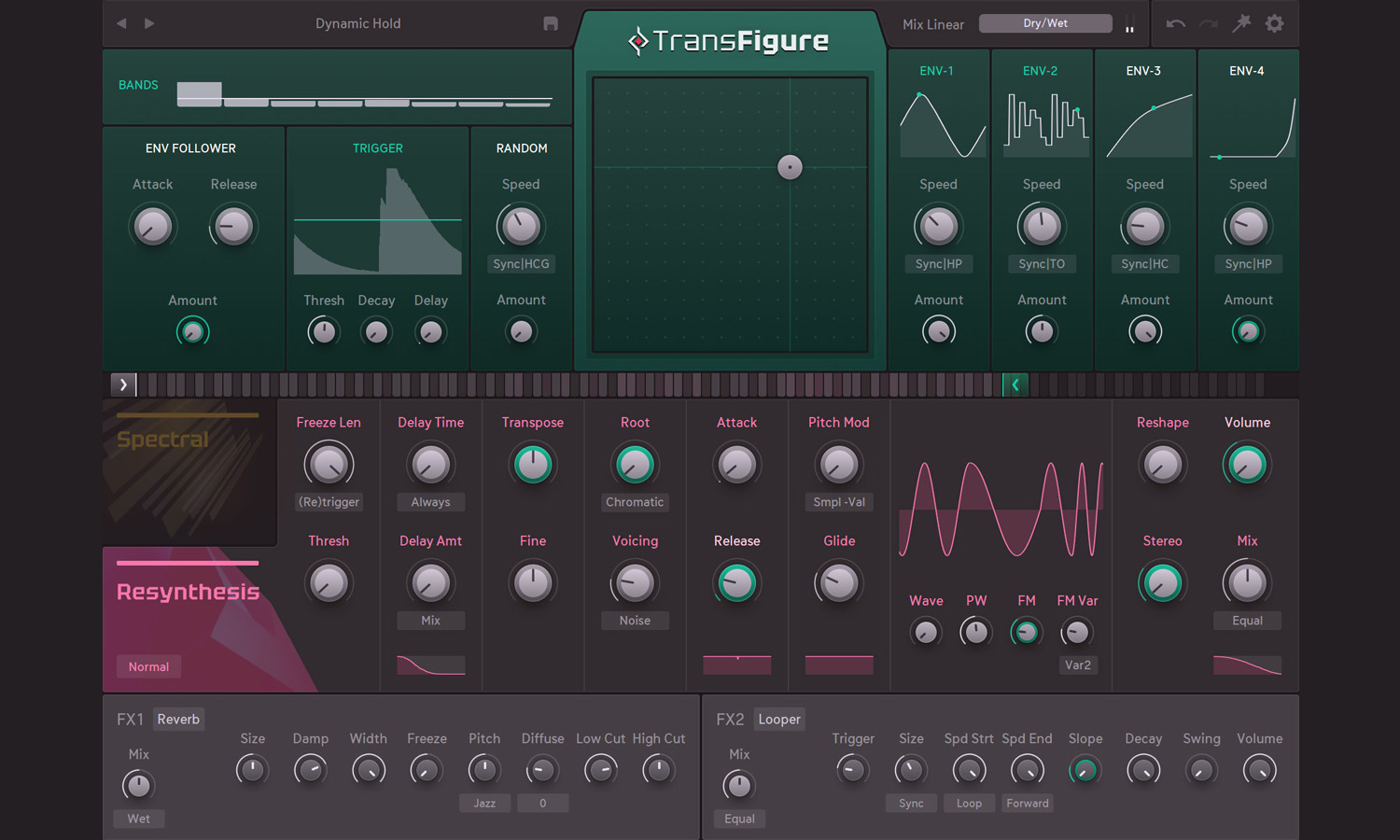Image resolution: width=1400 pixels, height=840 pixels.
Task: Open the Forward dropdown under Spd End
Action: pyautogui.click(x=1028, y=803)
